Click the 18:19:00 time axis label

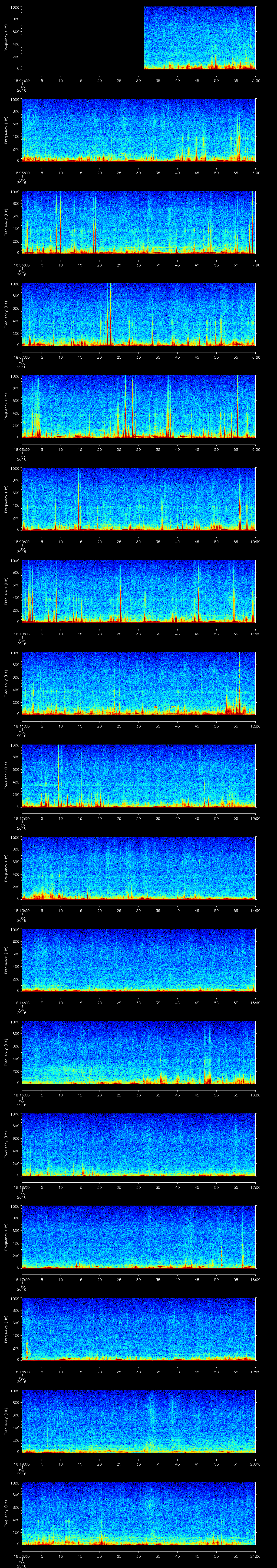tap(21, 1464)
